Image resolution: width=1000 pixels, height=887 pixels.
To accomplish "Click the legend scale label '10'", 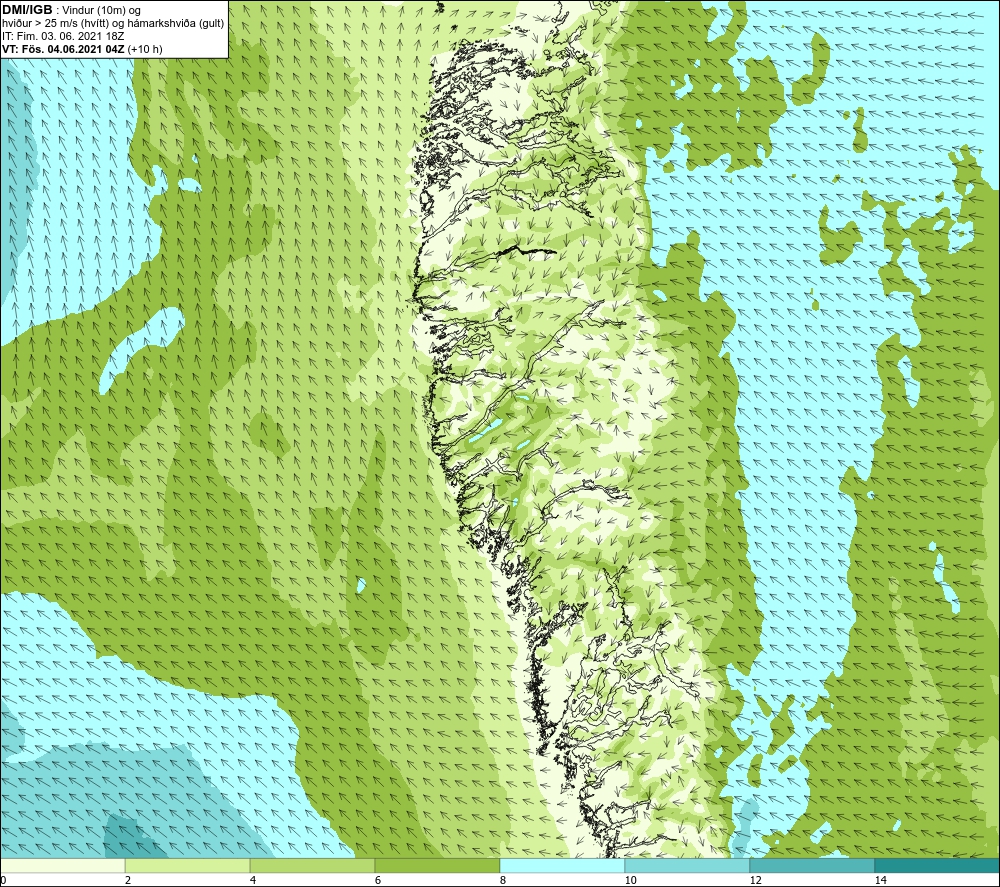I will click(x=630, y=881).
